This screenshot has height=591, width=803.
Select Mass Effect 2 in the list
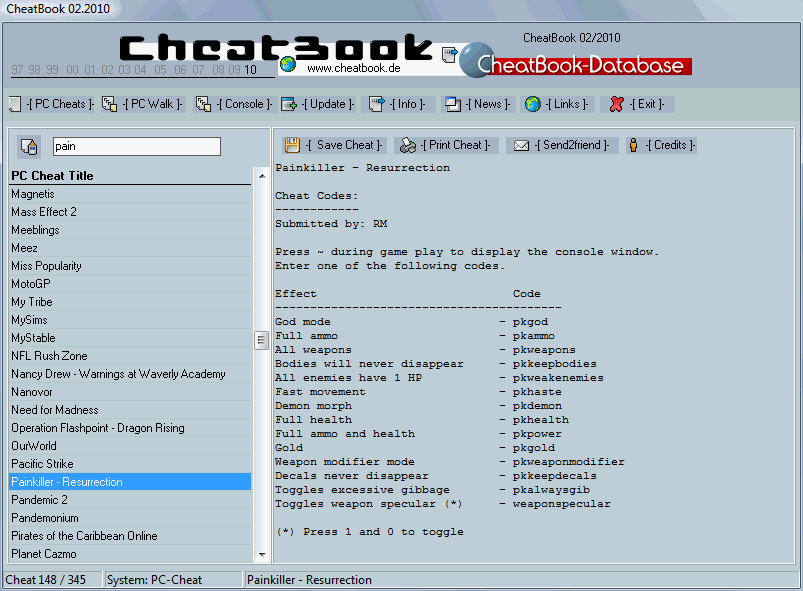(x=131, y=212)
